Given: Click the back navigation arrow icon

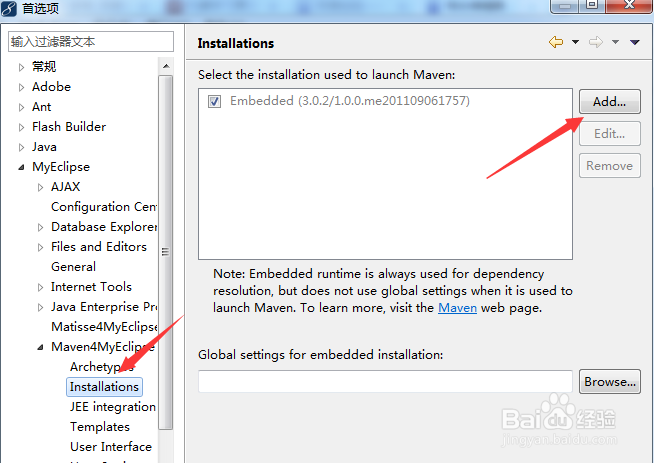Looking at the screenshot, I should pos(556,42).
